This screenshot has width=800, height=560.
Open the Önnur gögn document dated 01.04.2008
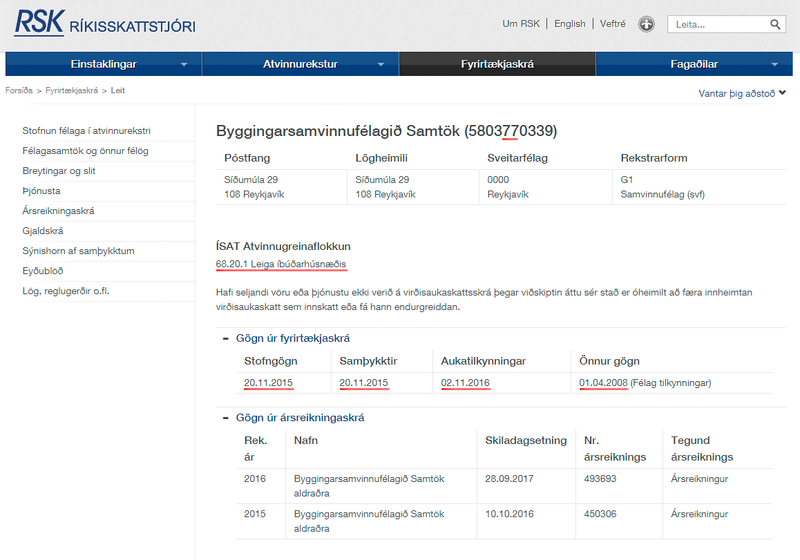pos(603,383)
